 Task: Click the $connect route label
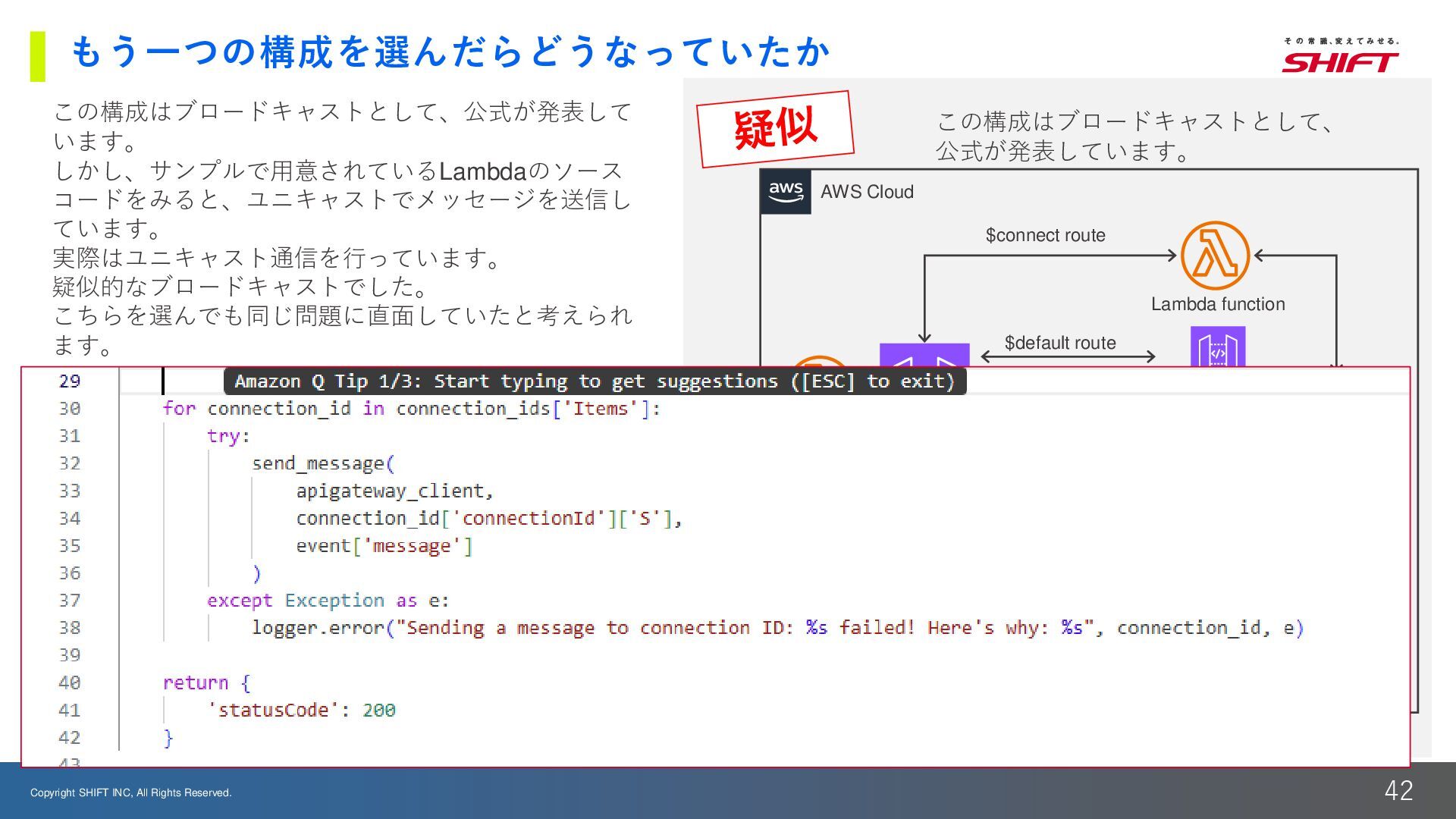point(1045,235)
